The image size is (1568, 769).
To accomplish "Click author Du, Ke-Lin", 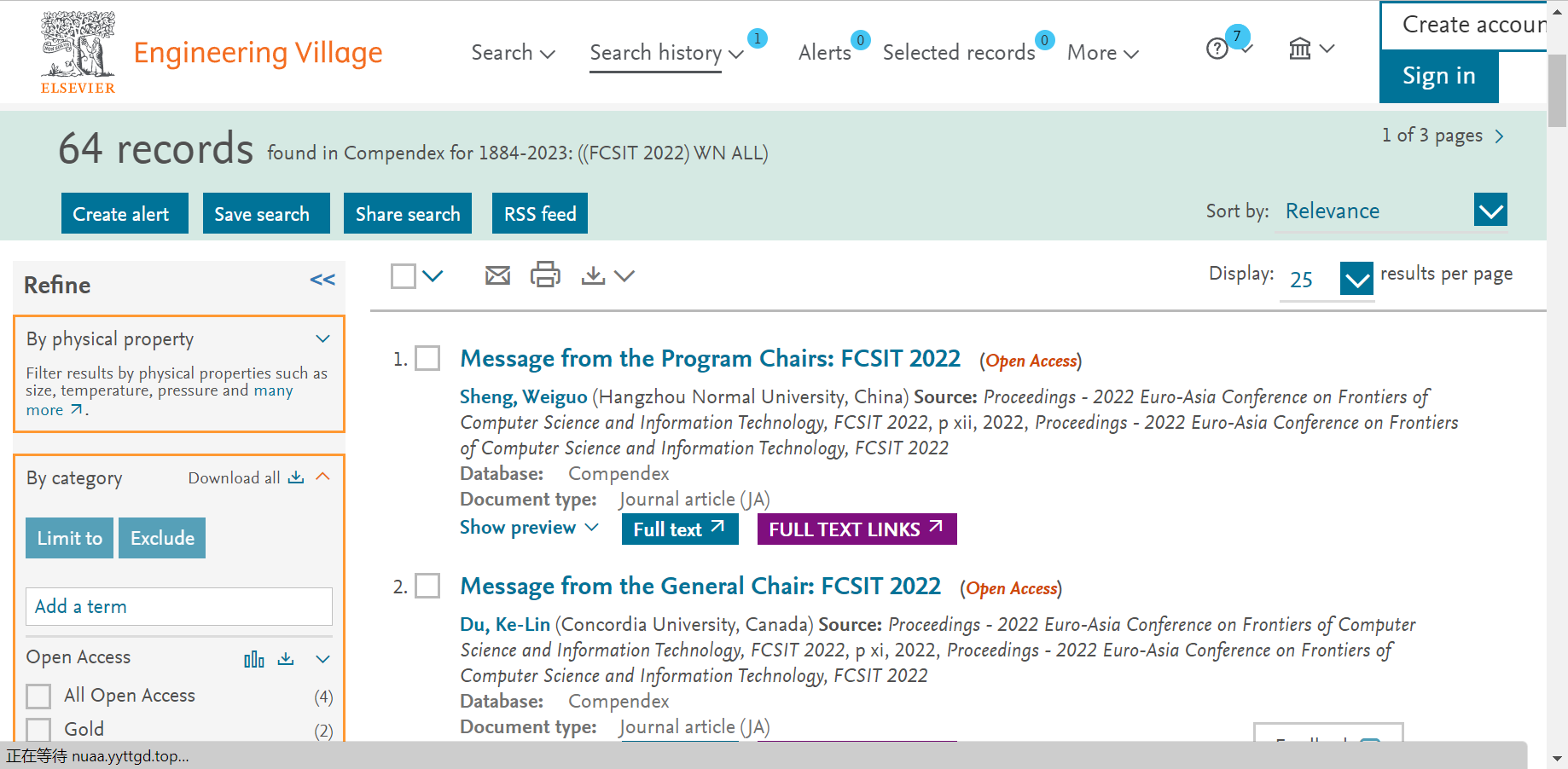I will [505, 625].
